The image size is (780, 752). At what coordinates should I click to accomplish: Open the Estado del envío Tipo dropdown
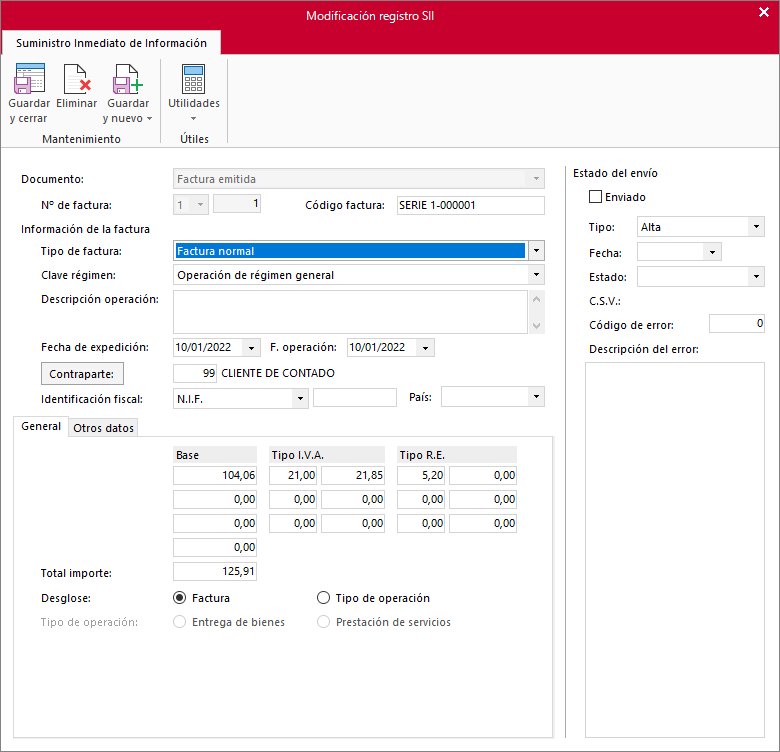tap(756, 227)
